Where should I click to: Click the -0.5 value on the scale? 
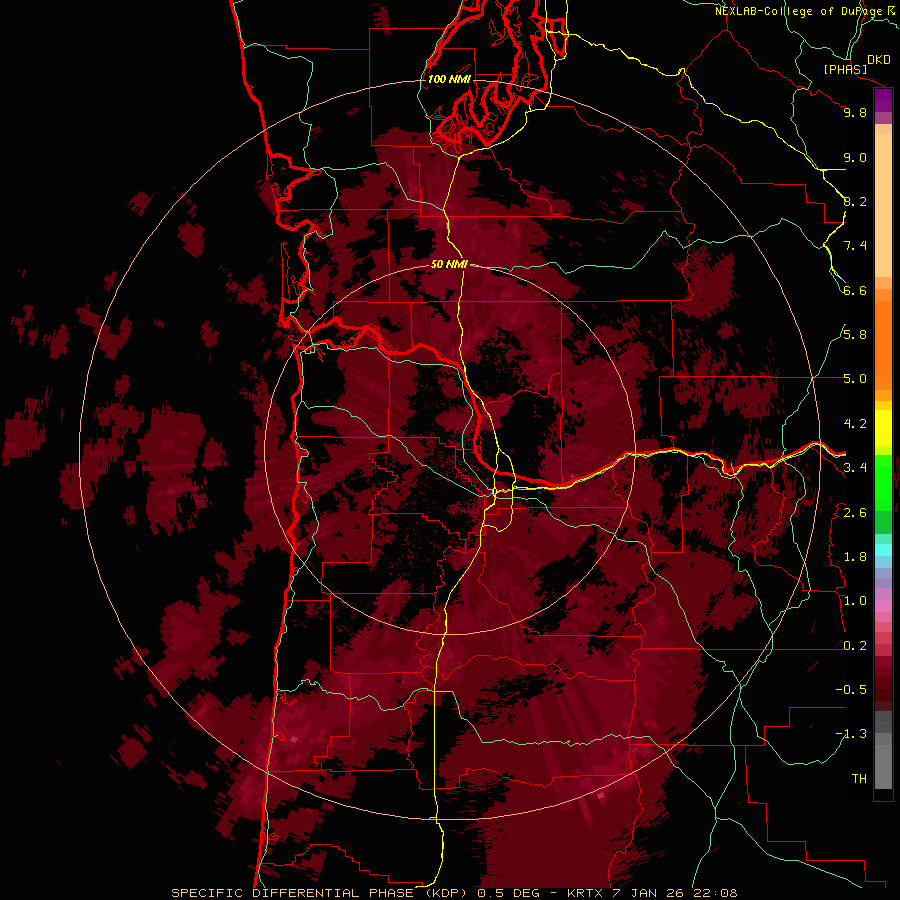tap(851, 689)
